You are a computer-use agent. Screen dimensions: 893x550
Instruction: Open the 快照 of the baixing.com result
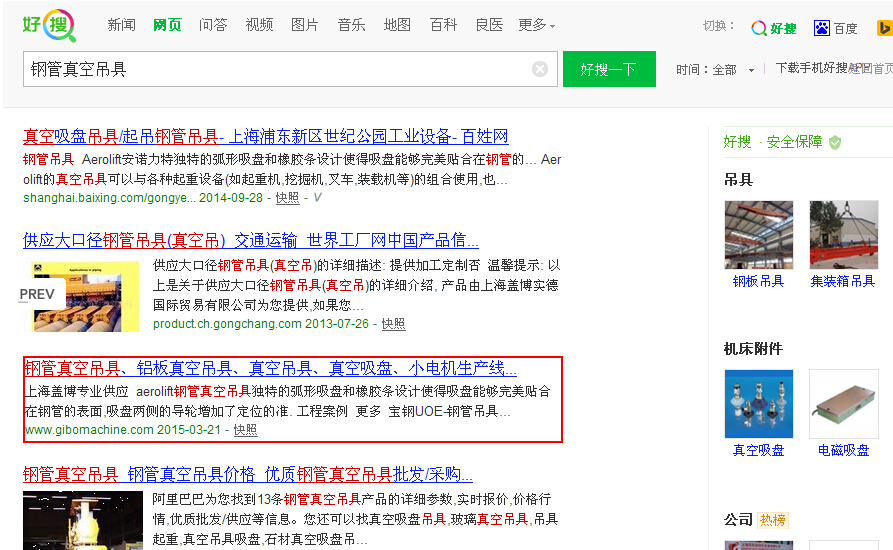click(287, 198)
